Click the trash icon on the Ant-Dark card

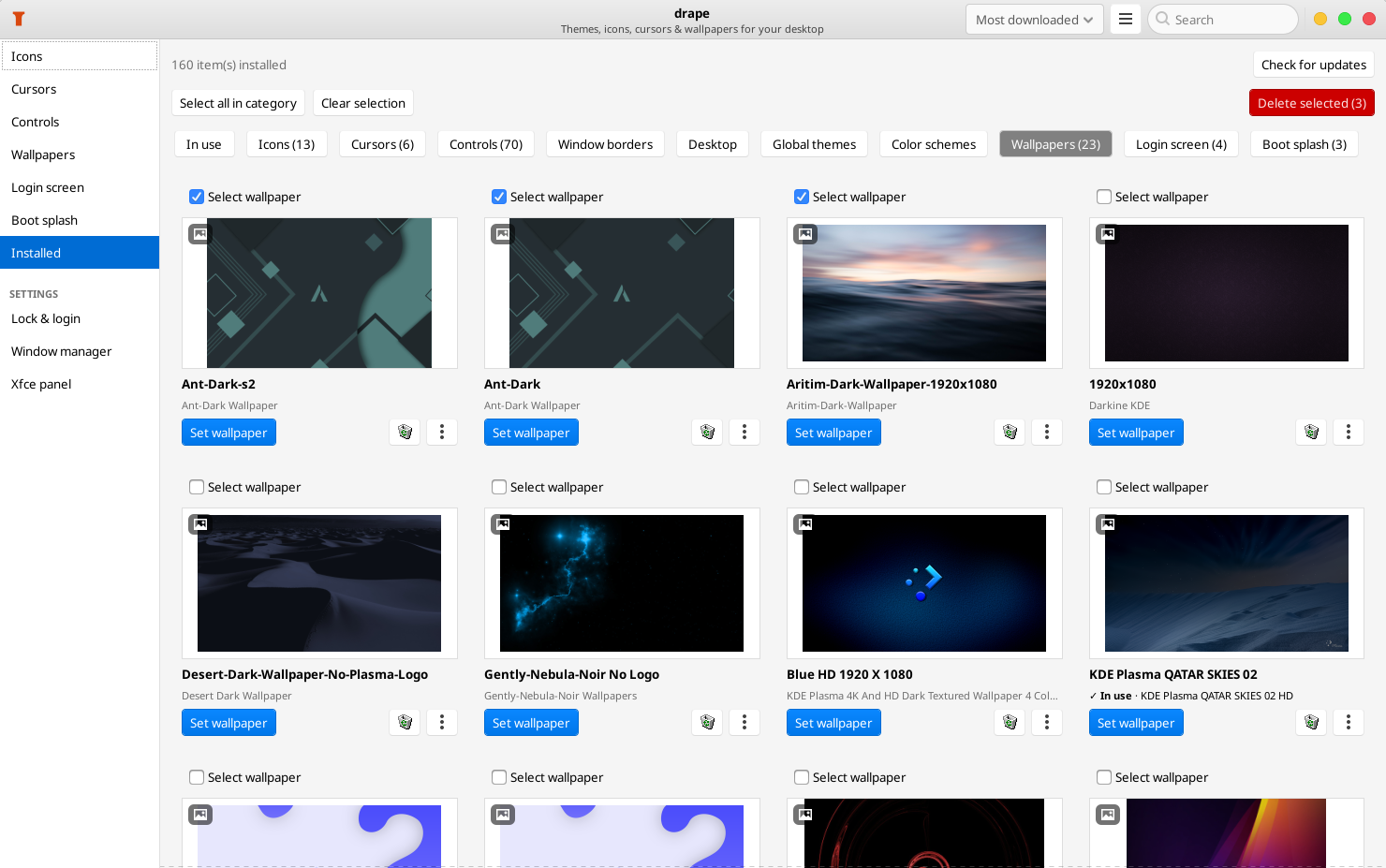click(708, 433)
